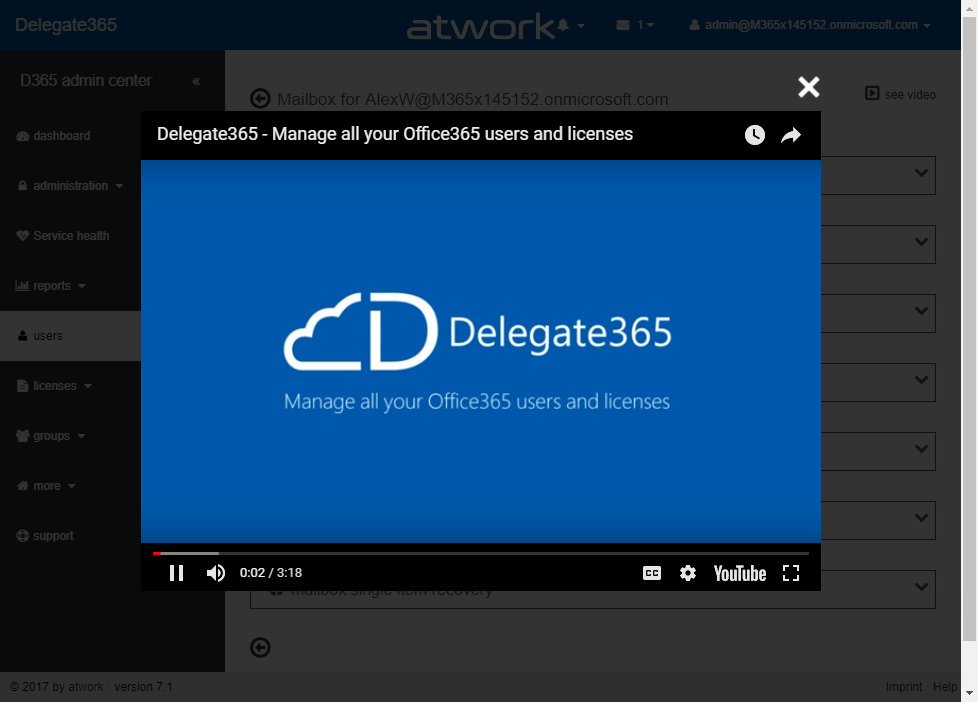This screenshot has height=702, width=978.
Task: Click the see video link
Action: (x=901, y=94)
